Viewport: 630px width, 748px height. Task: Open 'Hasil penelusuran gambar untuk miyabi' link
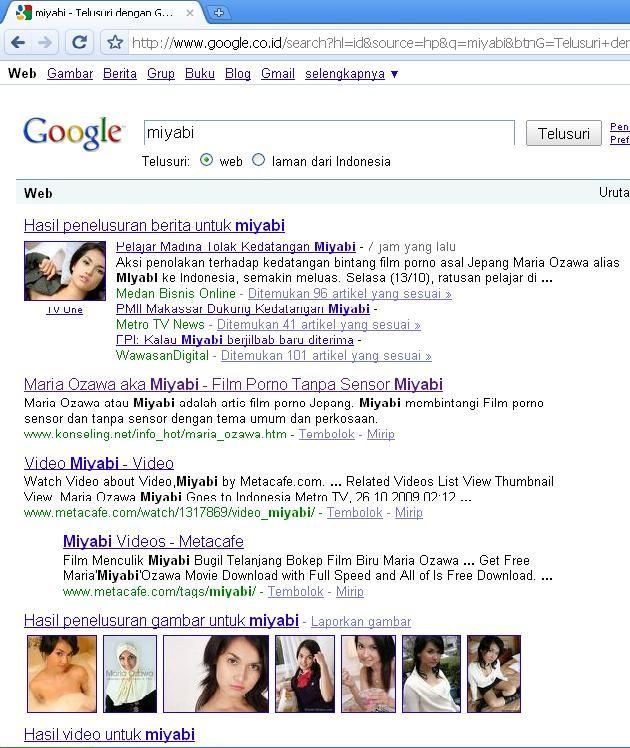tap(161, 621)
